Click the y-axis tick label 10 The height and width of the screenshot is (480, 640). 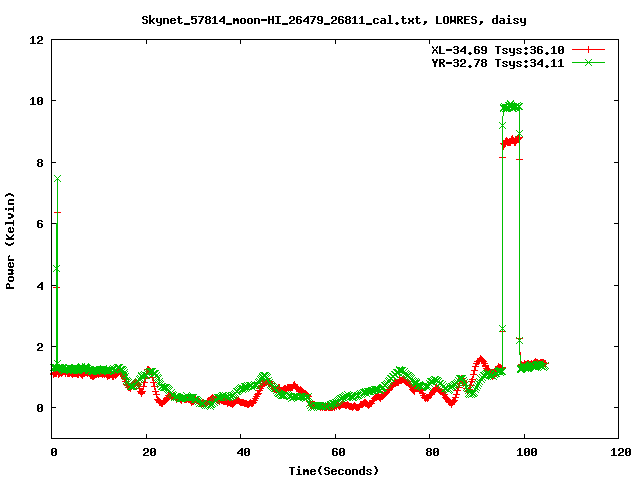pos(36,101)
